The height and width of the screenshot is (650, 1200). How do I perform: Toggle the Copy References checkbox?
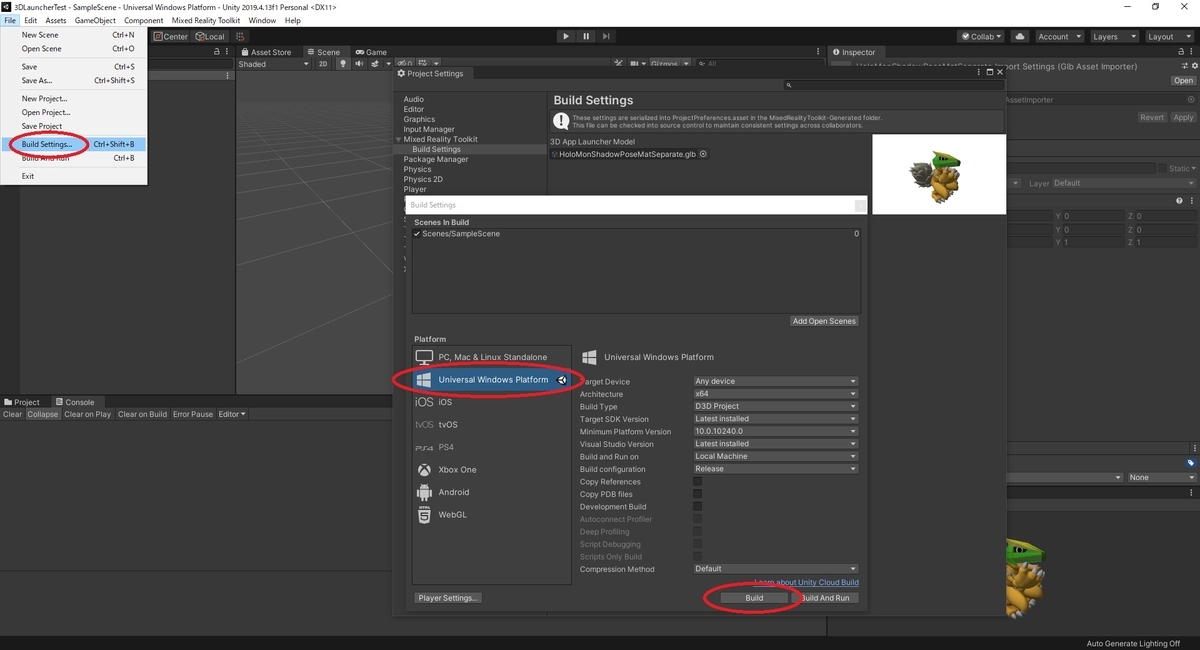(698, 482)
